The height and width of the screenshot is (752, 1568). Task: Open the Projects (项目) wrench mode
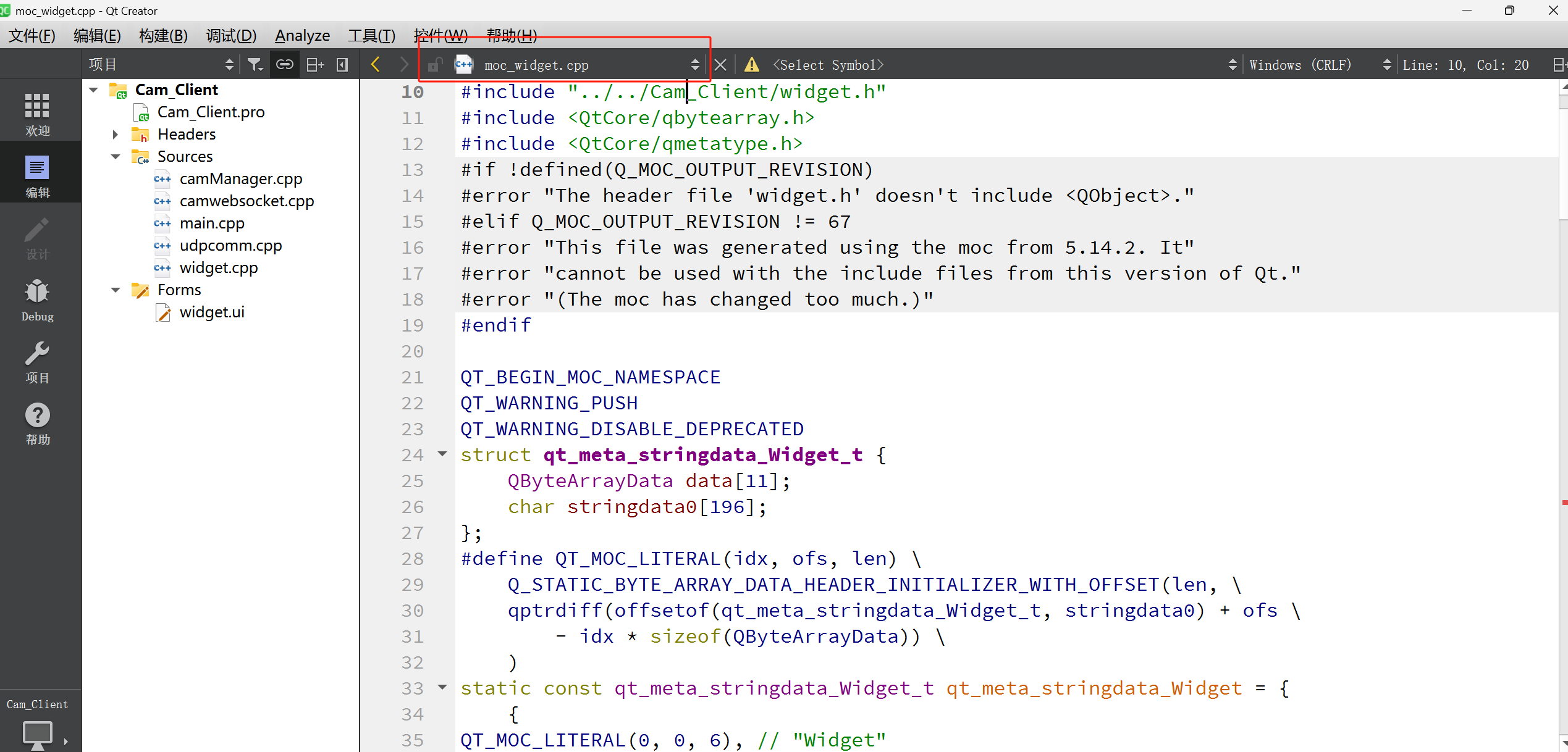tap(37, 362)
